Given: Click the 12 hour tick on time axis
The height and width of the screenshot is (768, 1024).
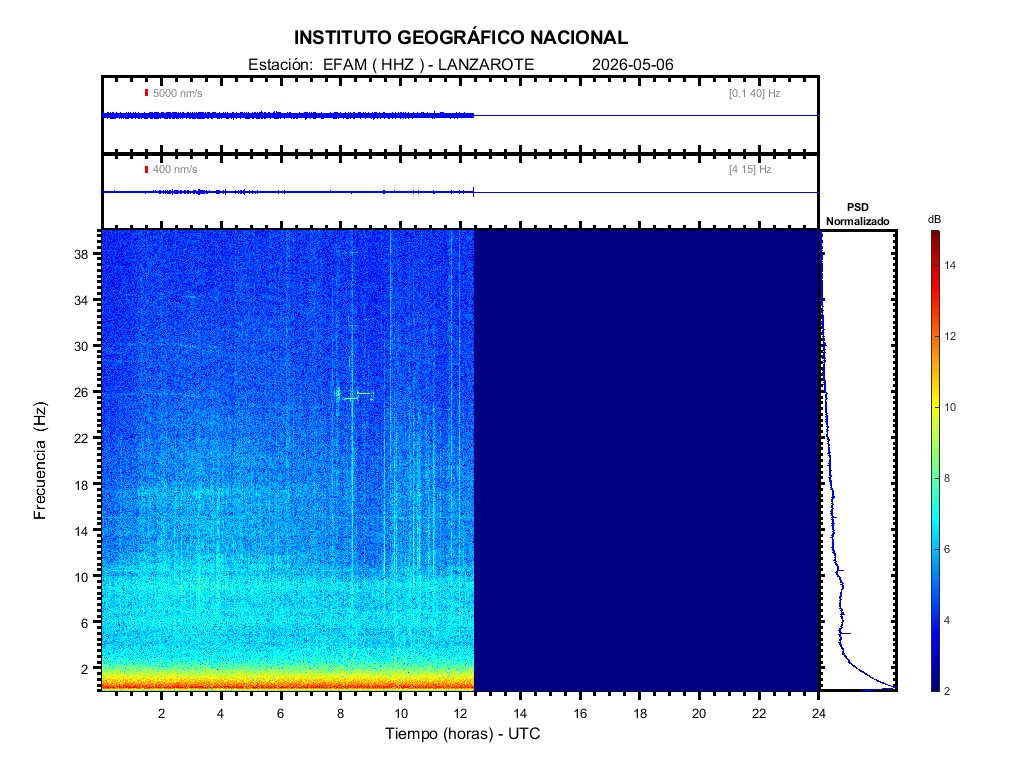Looking at the screenshot, I should pyautogui.click(x=460, y=713).
